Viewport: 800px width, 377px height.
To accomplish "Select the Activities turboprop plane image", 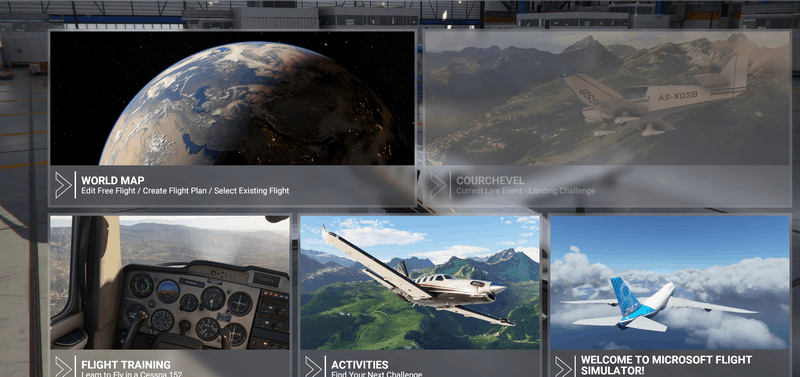I will pos(420,282).
